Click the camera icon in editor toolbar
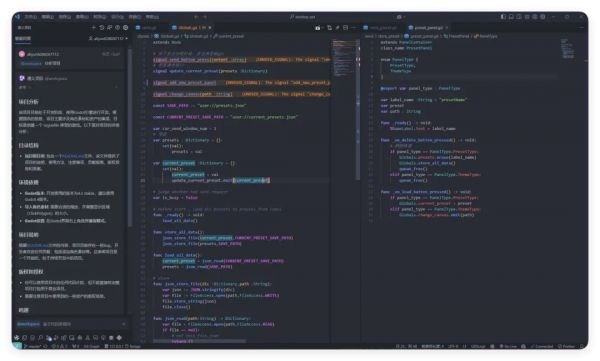This screenshot has height=361, width=600. [318, 28]
